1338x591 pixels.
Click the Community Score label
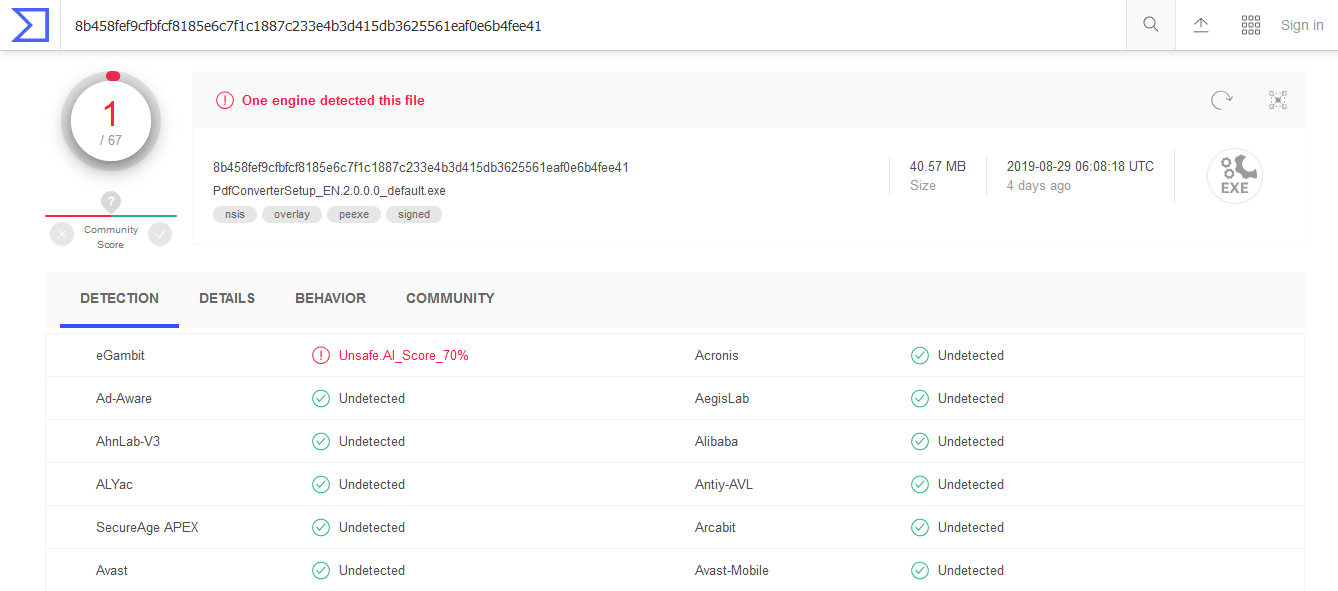(x=111, y=237)
